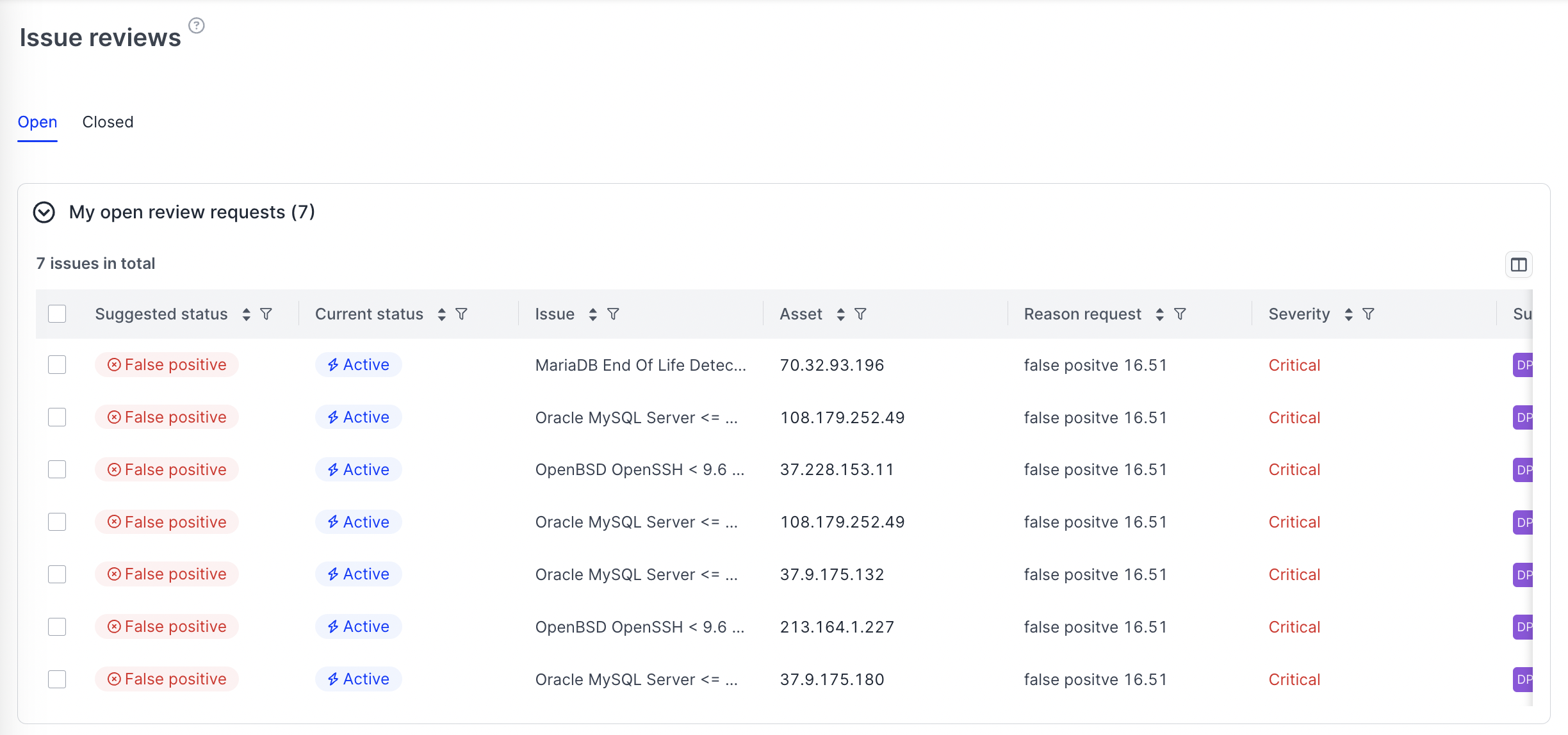Filter the Severity column
Screen dimensions: 1568x735
(x=1369, y=314)
